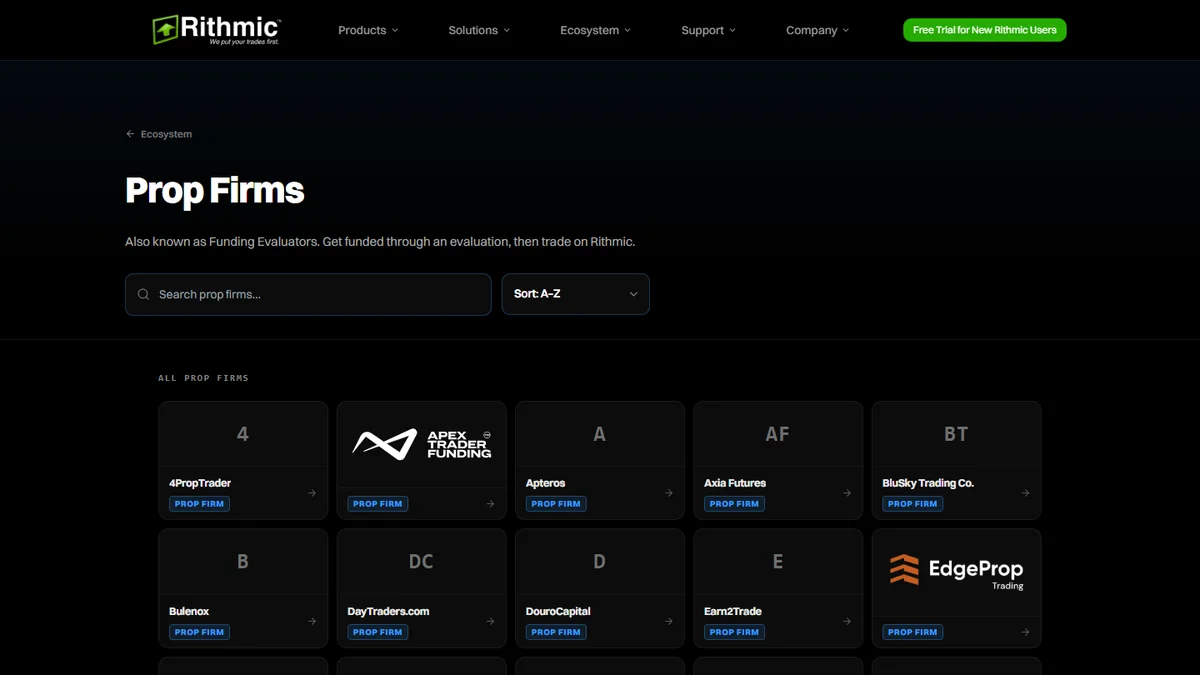Click the 'DC' placeholder tile of DayTraders.com
Image resolution: width=1200 pixels, height=675 pixels.
pos(421,562)
